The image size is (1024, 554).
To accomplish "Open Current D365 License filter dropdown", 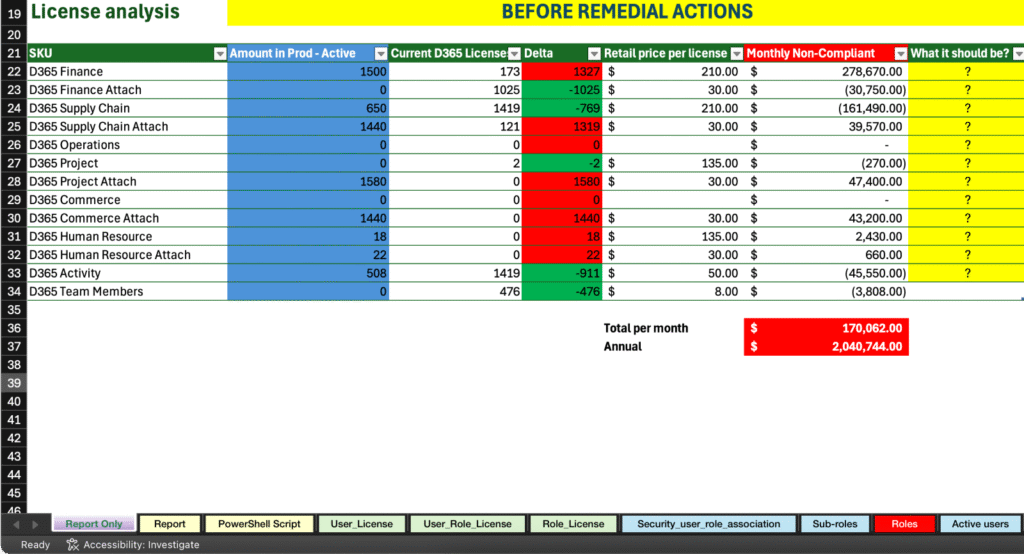I will tap(515, 54).
